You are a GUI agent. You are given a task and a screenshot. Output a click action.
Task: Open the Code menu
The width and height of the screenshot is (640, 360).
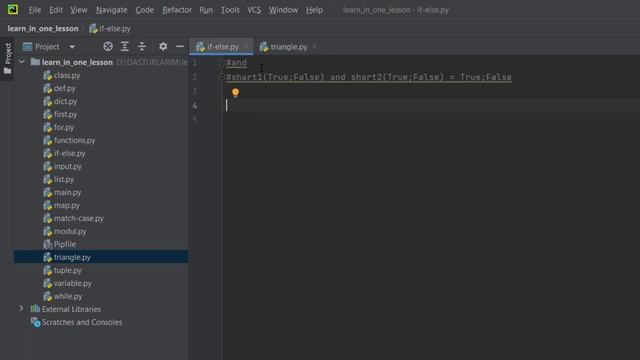click(144, 10)
